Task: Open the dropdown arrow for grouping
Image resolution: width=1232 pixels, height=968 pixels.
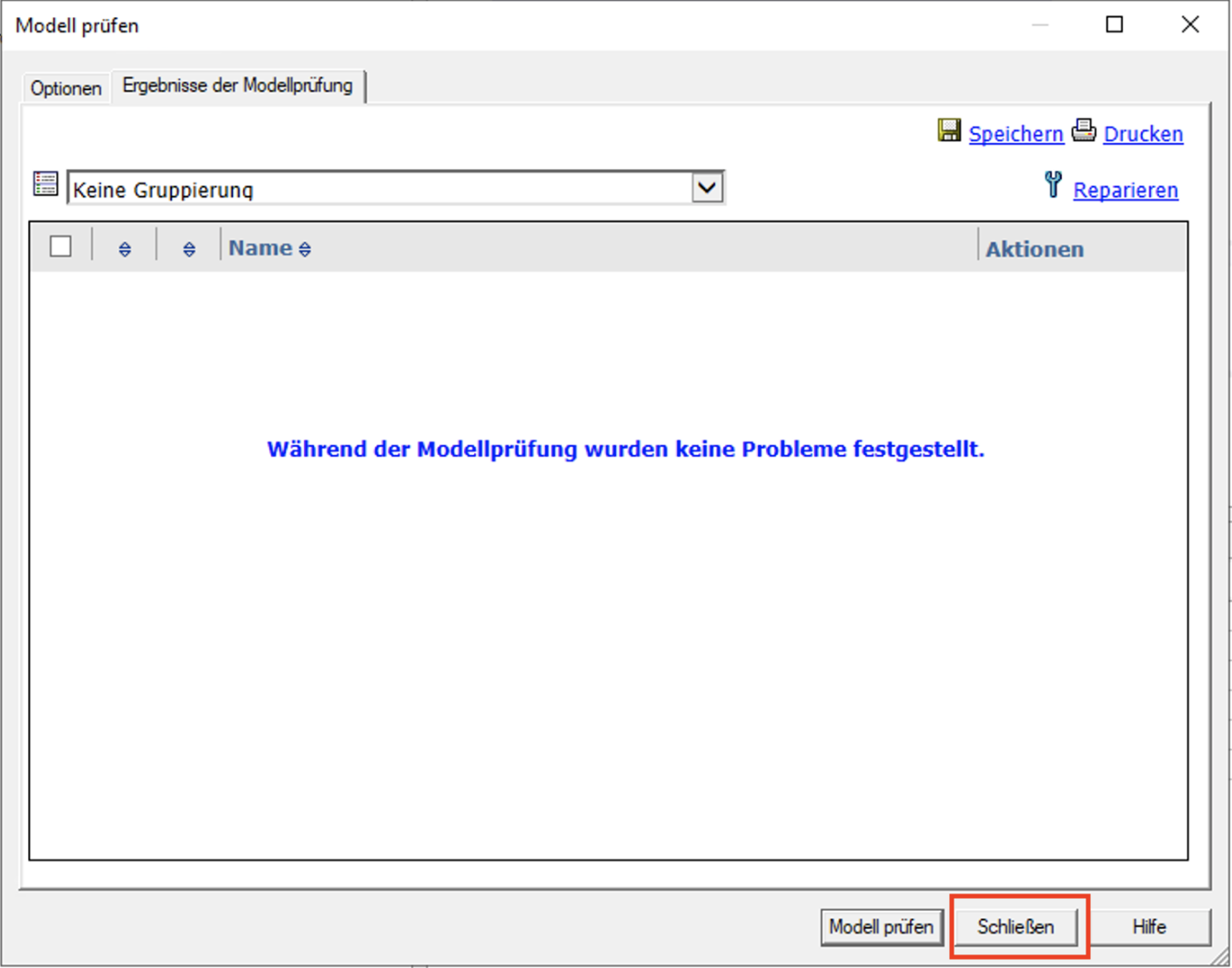Action: click(707, 188)
